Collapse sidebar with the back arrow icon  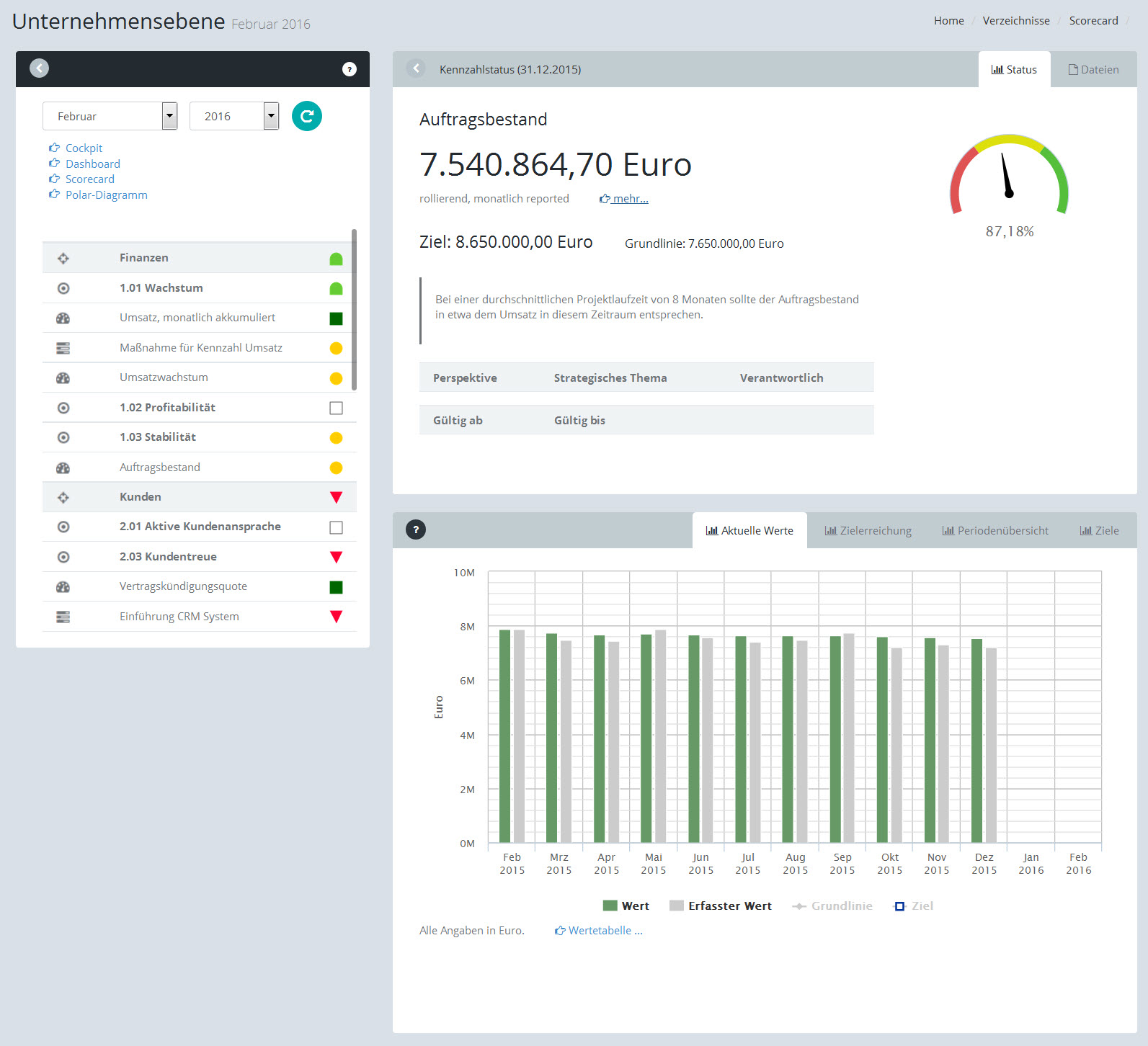[x=40, y=68]
